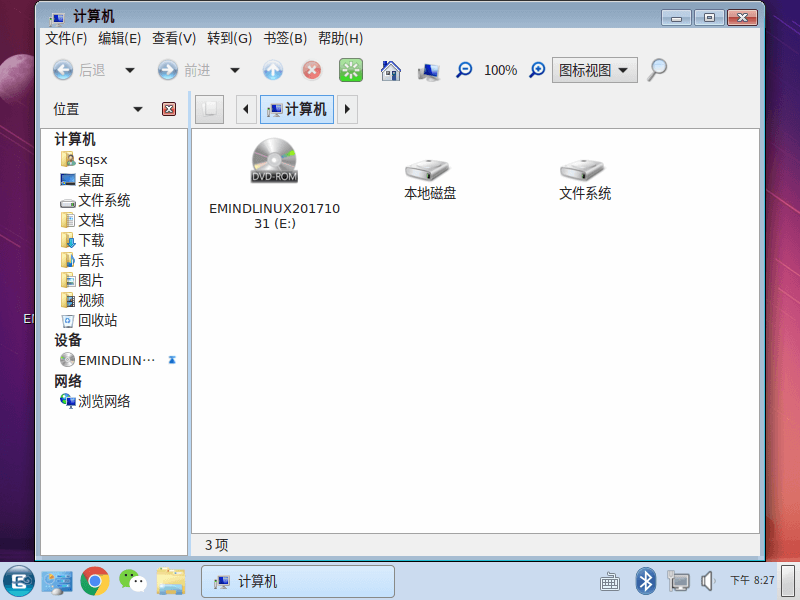Open the back history dropdown arrow
The width and height of the screenshot is (800, 600).
coord(130,70)
